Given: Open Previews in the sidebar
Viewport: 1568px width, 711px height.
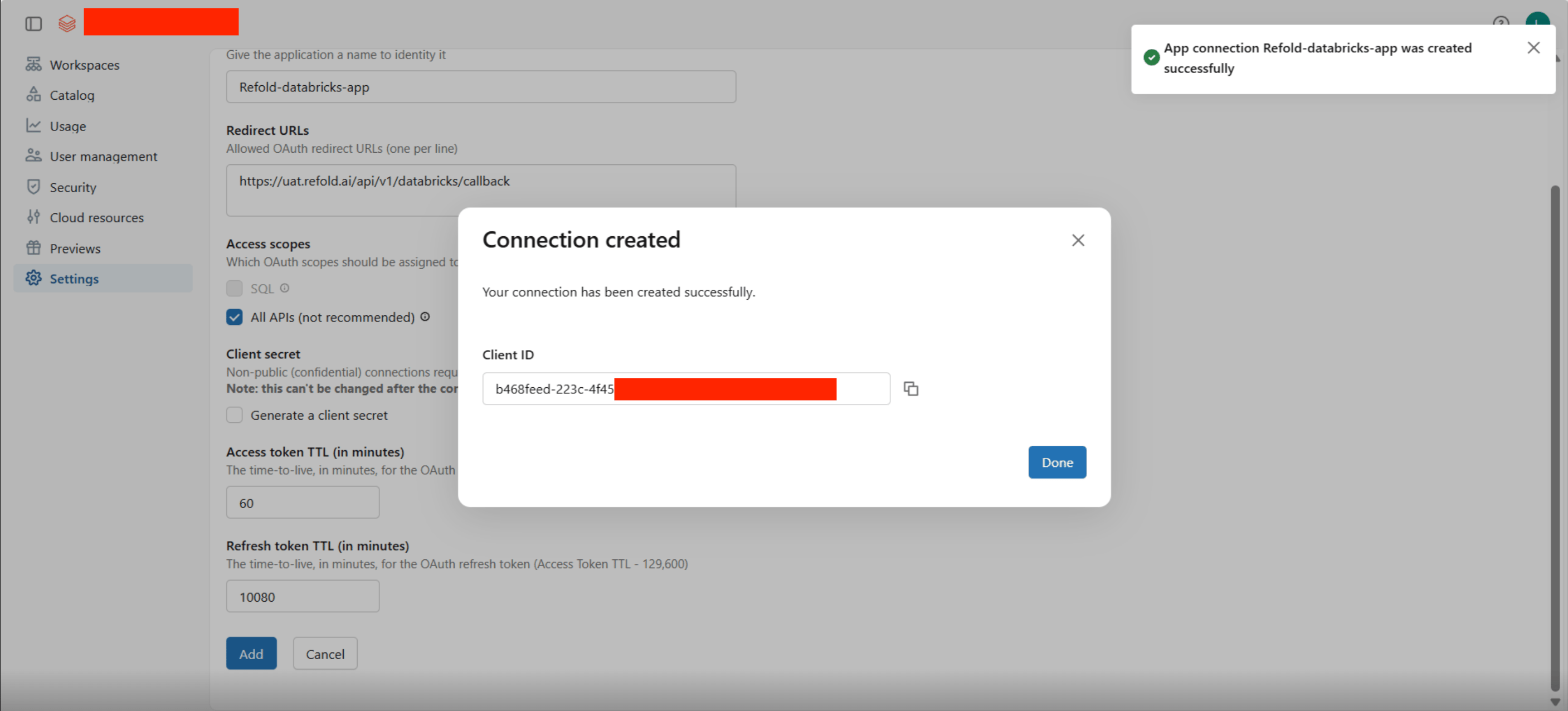Looking at the screenshot, I should point(103,249).
